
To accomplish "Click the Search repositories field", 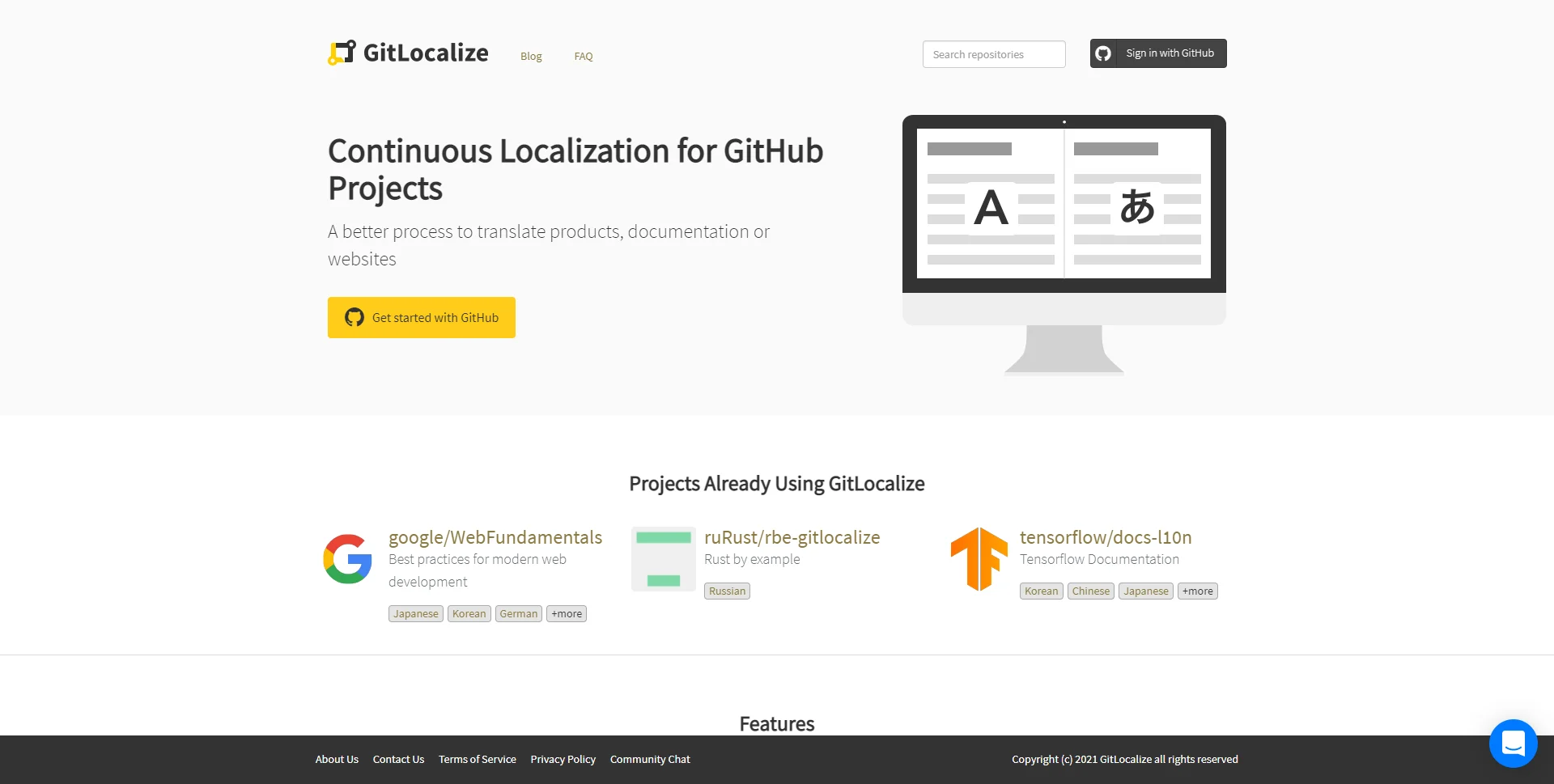I will pyautogui.click(x=993, y=53).
